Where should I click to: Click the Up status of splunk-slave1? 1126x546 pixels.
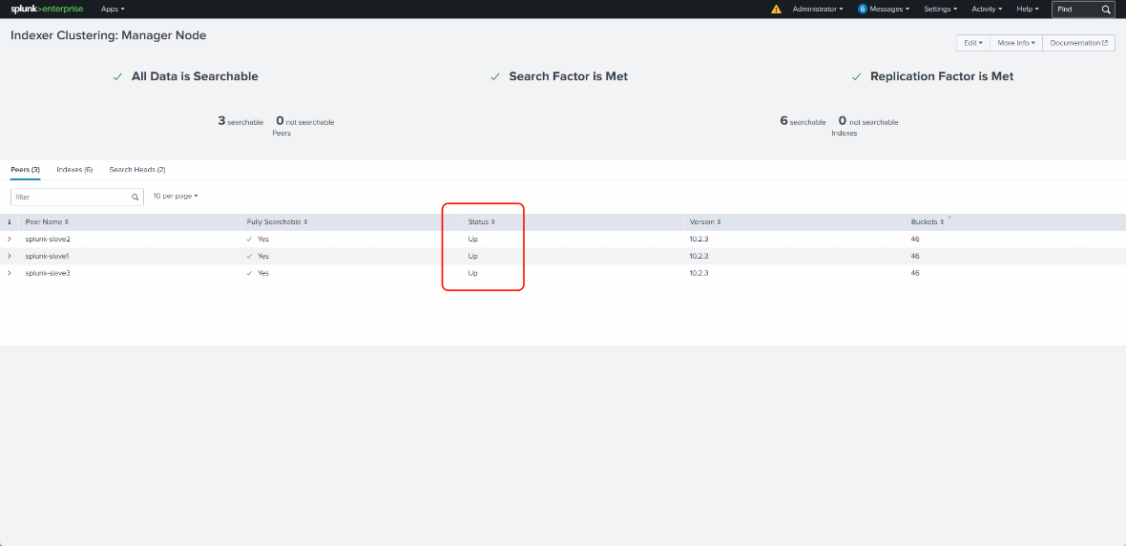[473, 256]
